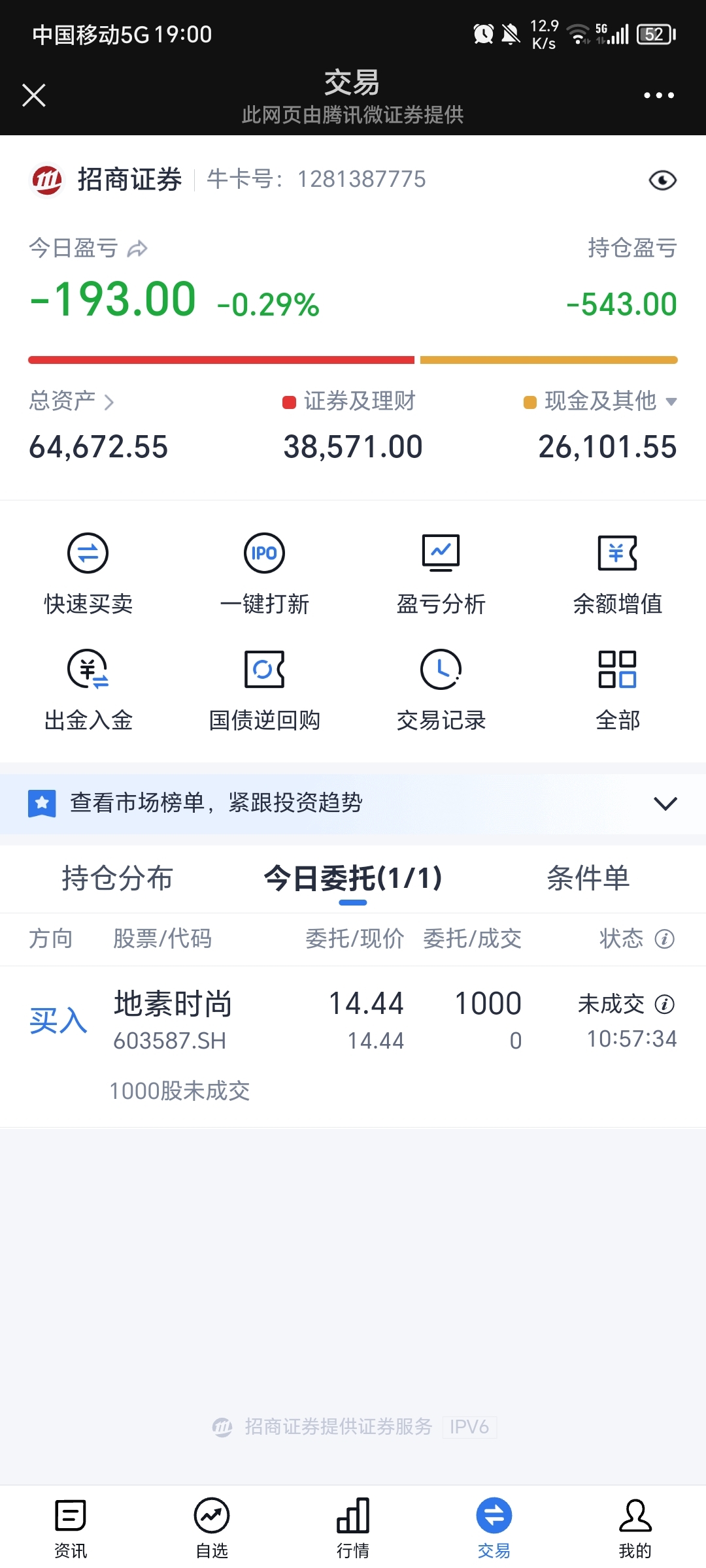Show info for 状态 column header

coord(665,939)
